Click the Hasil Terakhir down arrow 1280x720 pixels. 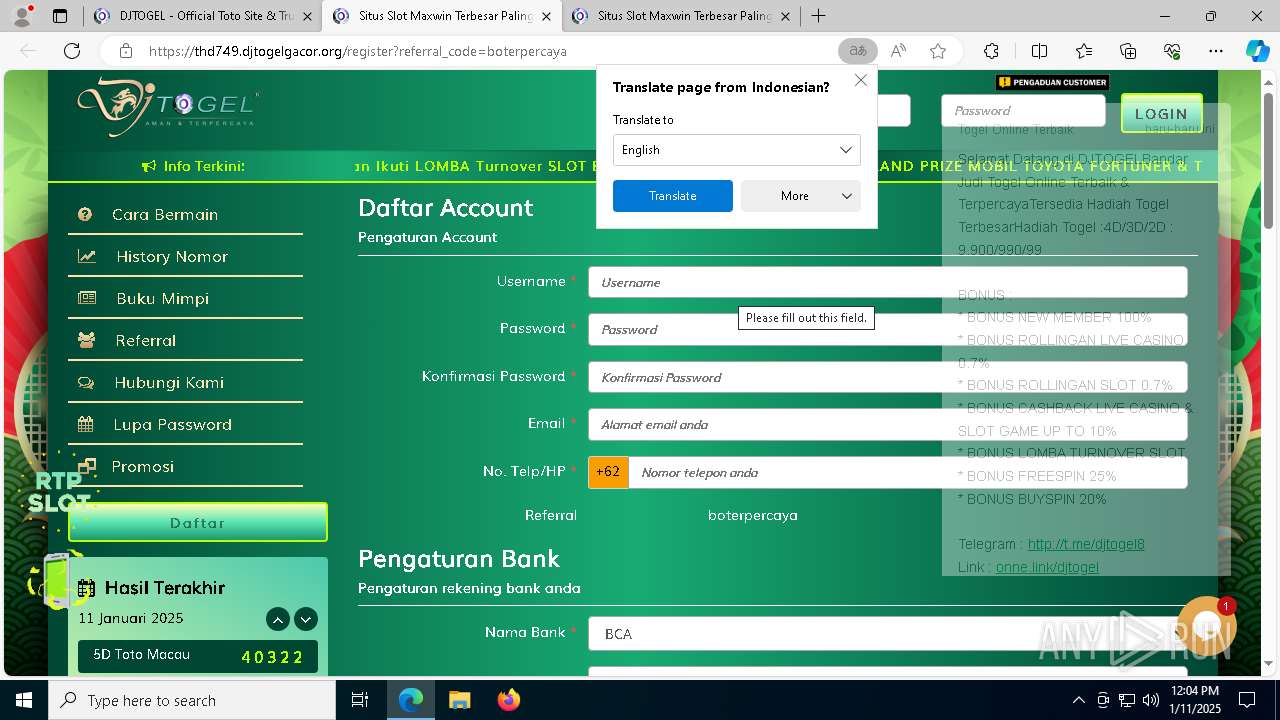pos(306,619)
